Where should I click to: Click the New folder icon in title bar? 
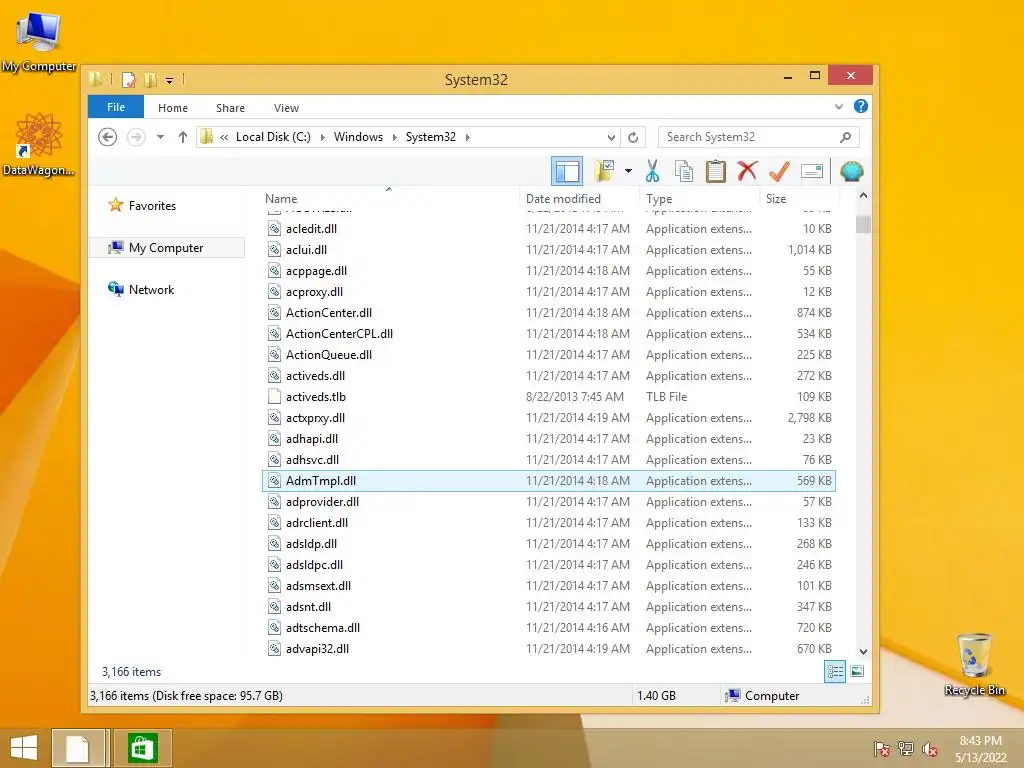pyautogui.click(x=150, y=80)
